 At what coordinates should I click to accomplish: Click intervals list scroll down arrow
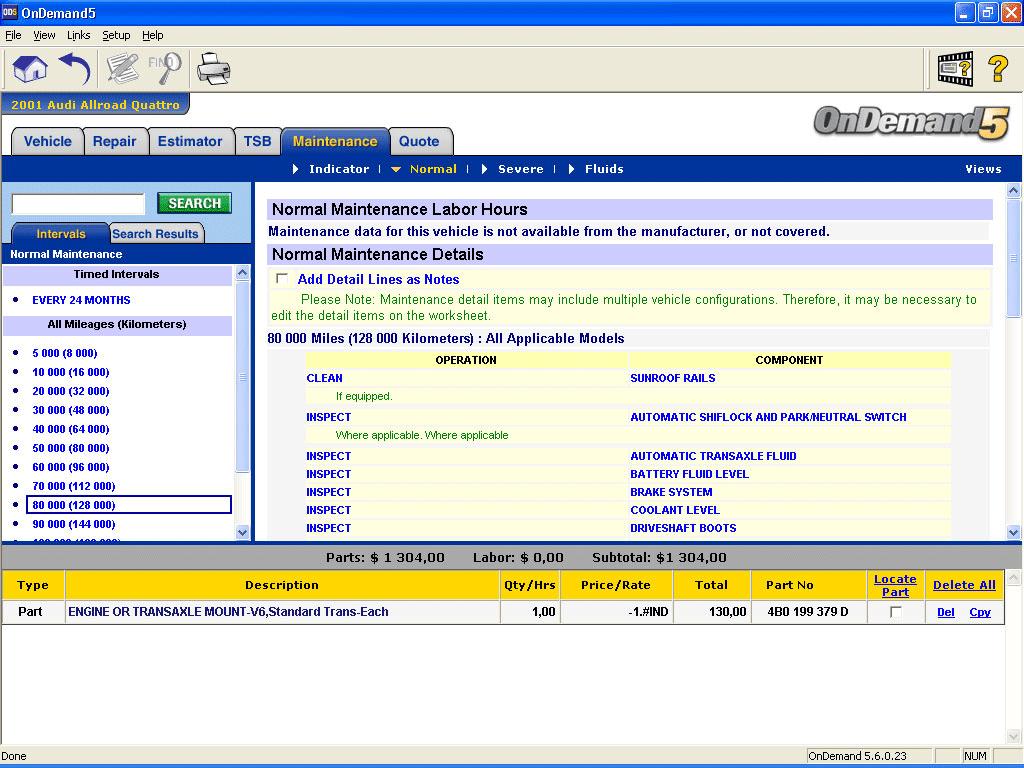point(242,532)
